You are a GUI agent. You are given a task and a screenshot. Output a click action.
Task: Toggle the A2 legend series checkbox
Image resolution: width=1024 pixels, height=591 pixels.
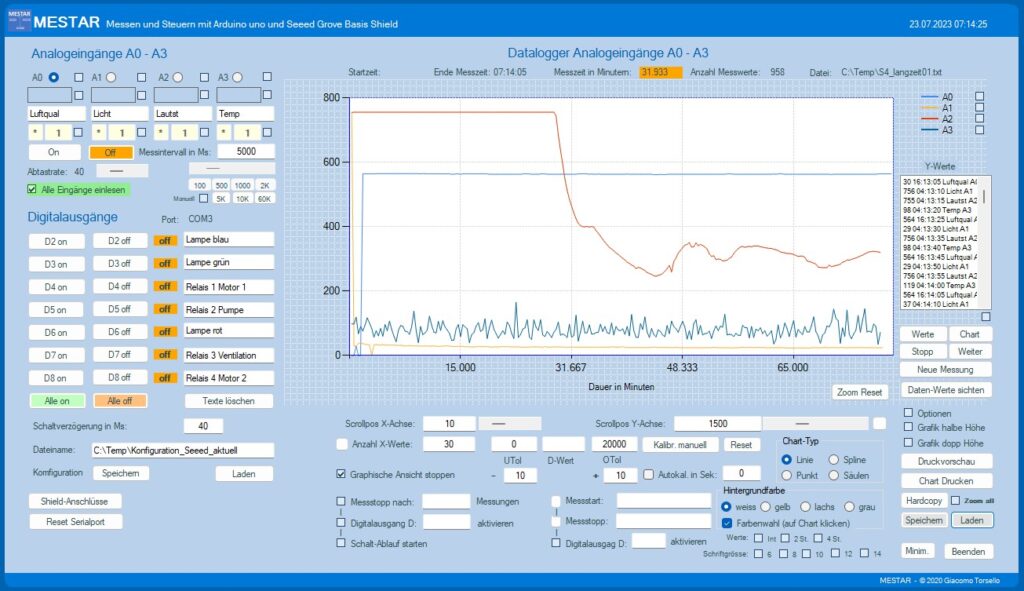tap(979, 118)
